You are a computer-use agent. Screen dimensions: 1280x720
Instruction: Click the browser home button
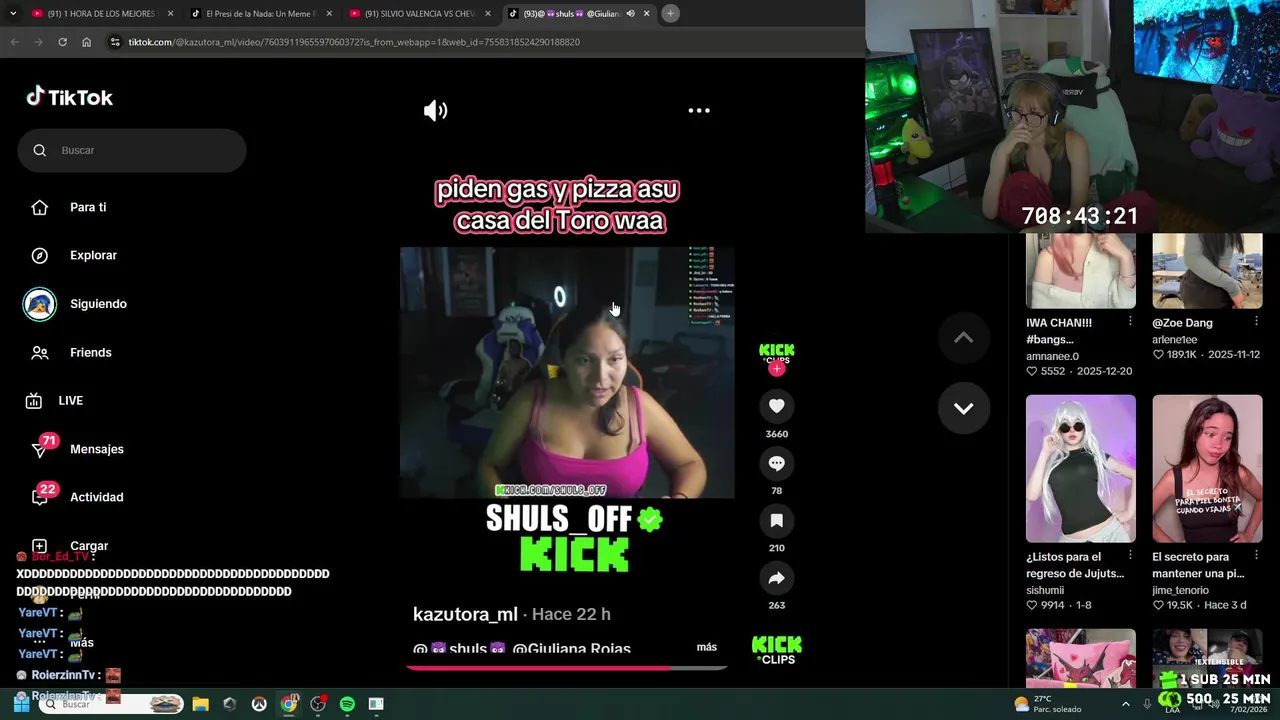pyautogui.click(x=86, y=42)
